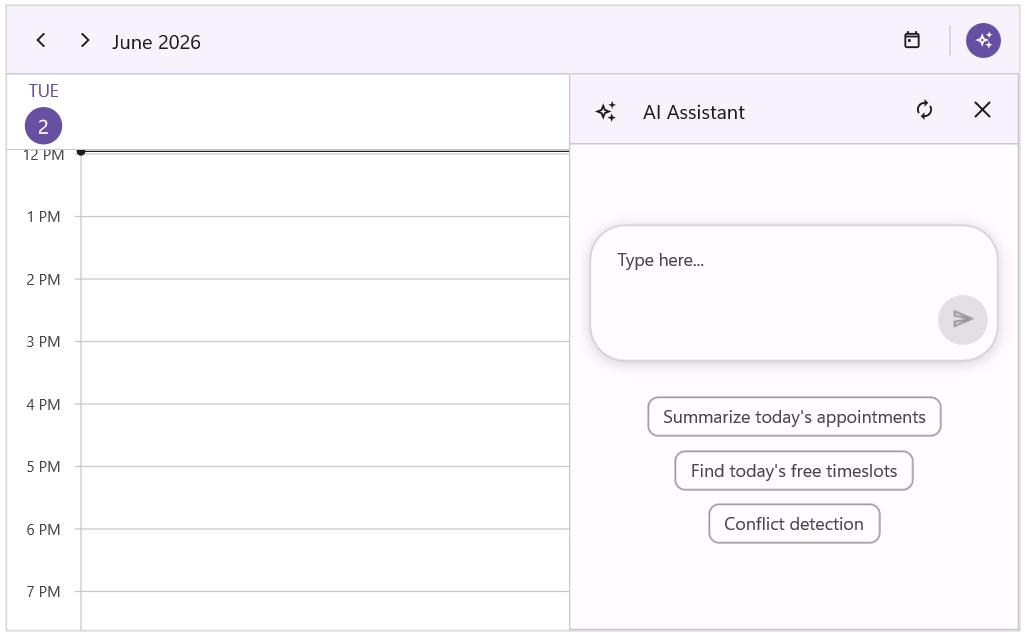Click the calendar today icon in header
The height and width of the screenshot is (633, 1025).
912,41
